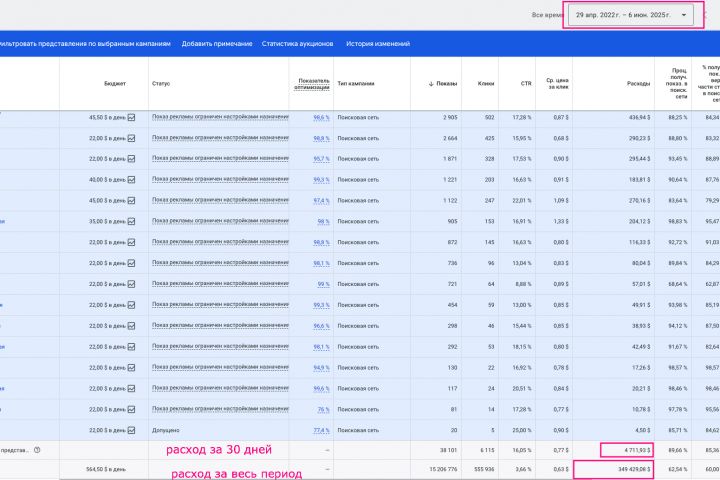This screenshot has width=720, height=480.
Task: Open budget chart icon in row with 736 impressions
Action: pyautogui.click(x=131, y=263)
